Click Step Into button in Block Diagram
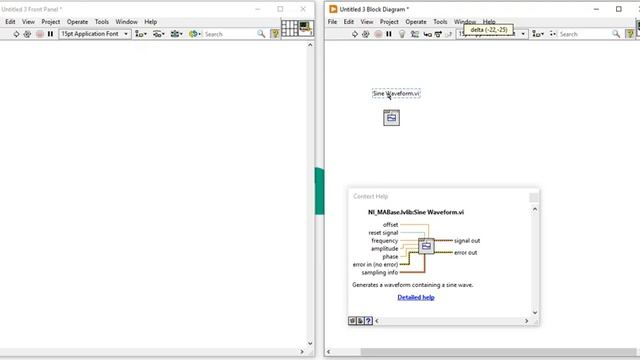The height and width of the screenshot is (360, 640). [x=427, y=34]
